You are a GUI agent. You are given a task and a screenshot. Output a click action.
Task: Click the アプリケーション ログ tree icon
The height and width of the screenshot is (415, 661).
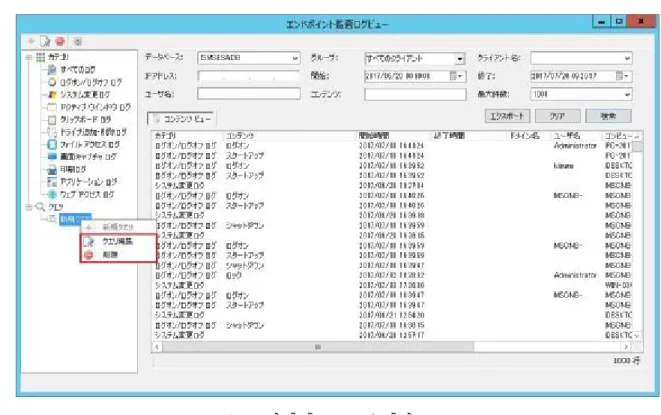[x=52, y=182]
